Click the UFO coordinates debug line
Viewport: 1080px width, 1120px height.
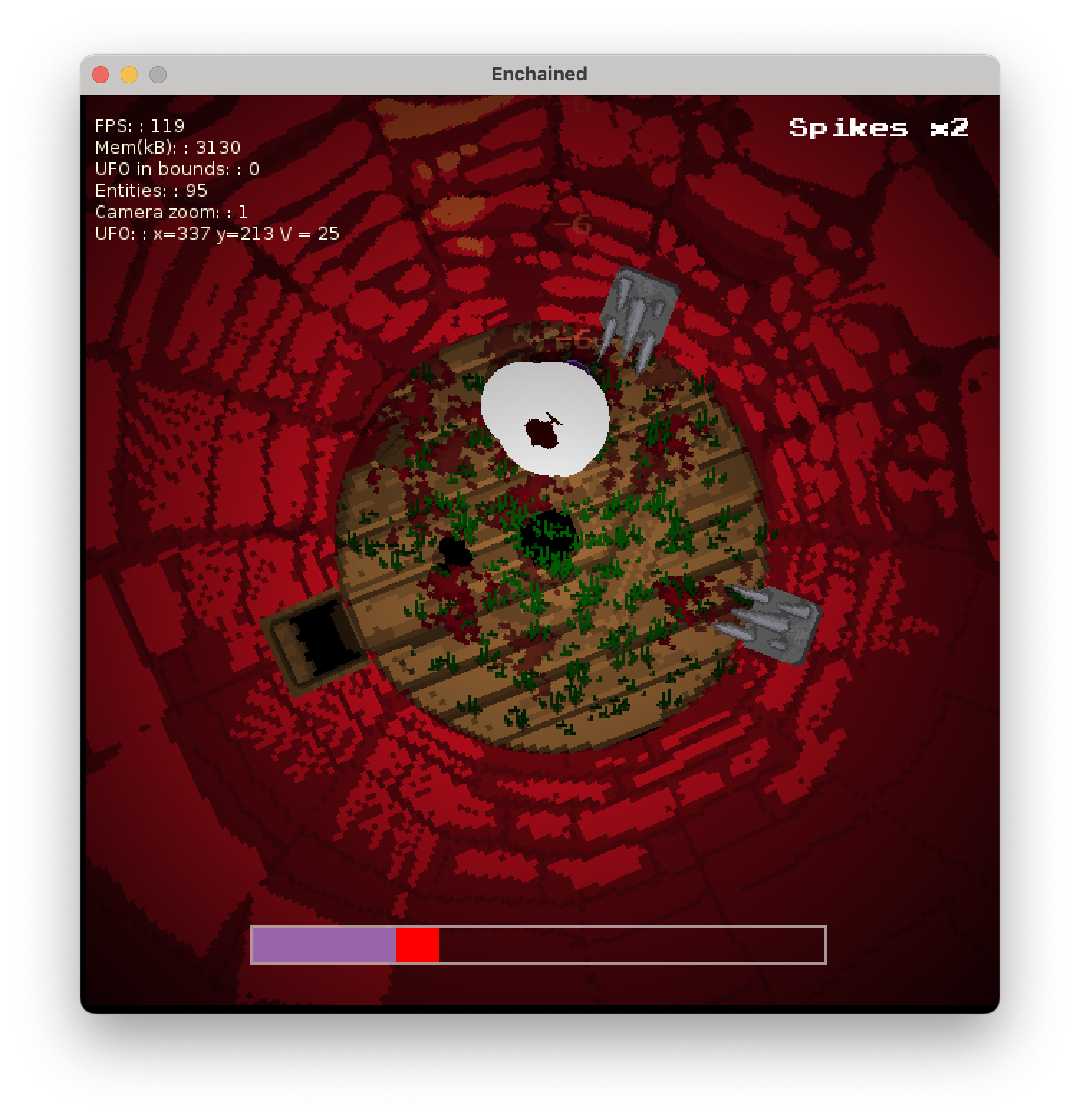pyautogui.click(x=217, y=234)
